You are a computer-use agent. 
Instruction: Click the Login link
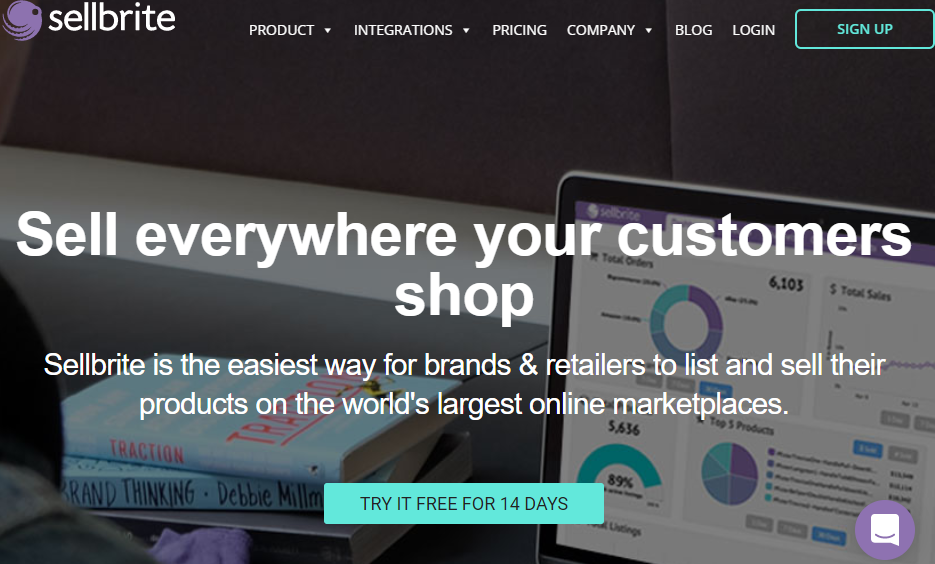click(754, 30)
